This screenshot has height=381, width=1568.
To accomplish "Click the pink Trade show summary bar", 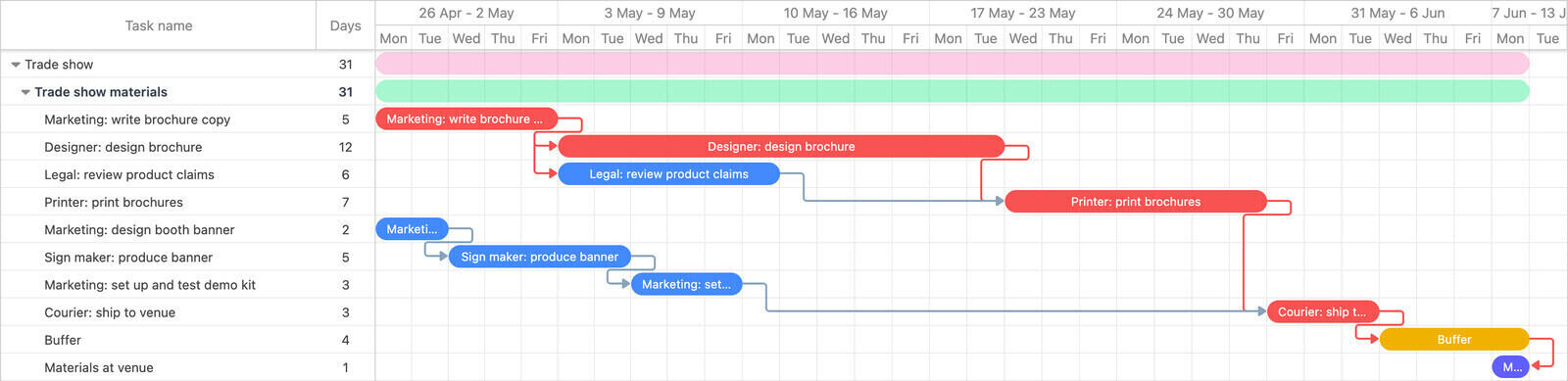I will point(953,64).
